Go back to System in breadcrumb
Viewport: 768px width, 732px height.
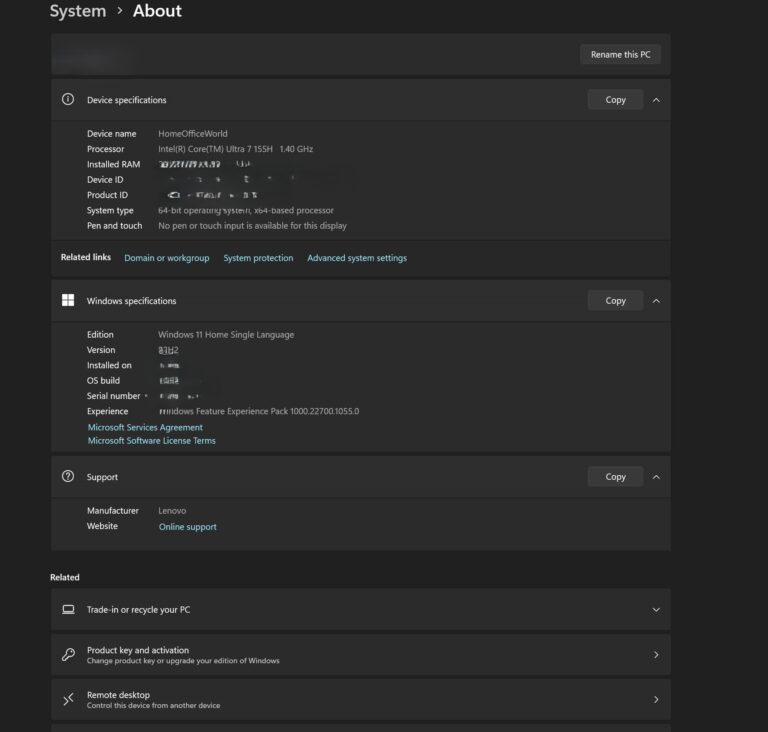[x=78, y=11]
